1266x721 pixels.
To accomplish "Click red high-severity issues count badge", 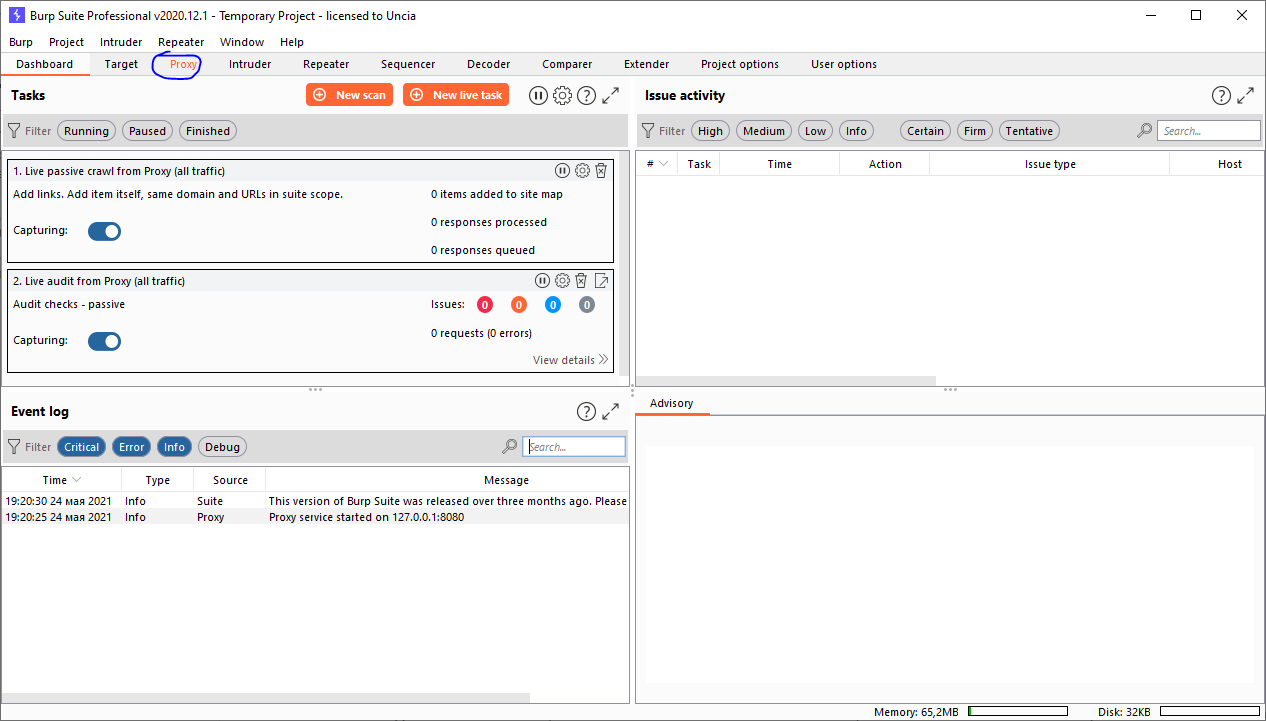I will (485, 305).
